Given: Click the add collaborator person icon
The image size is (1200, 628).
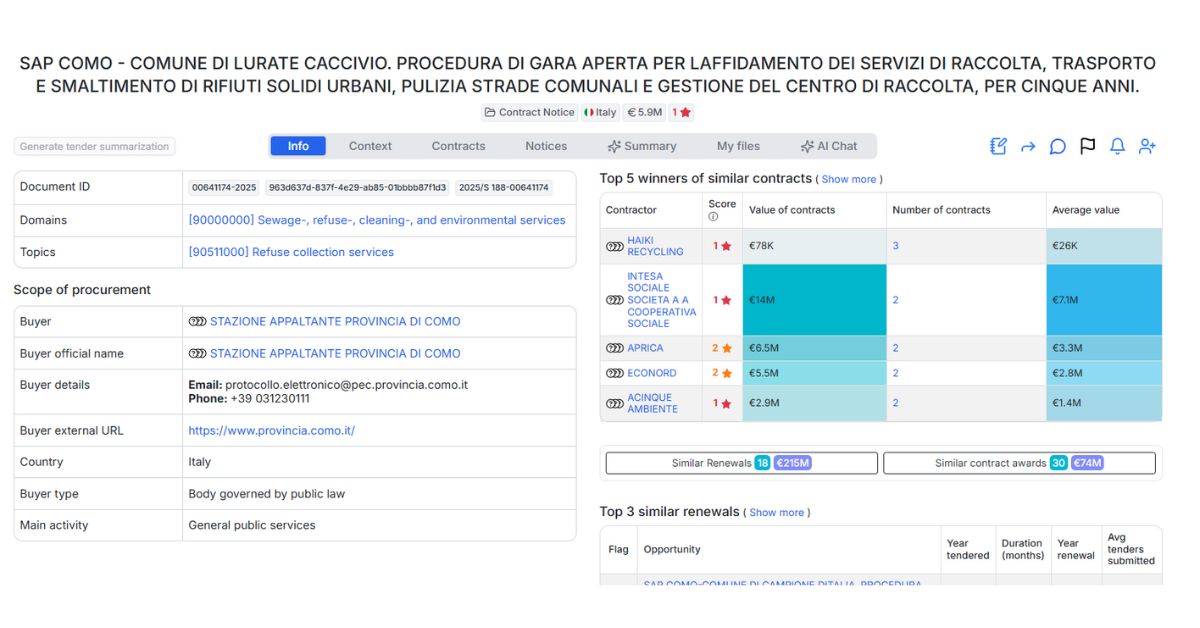Looking at the screenshot, I should [x=1147, y=146].
